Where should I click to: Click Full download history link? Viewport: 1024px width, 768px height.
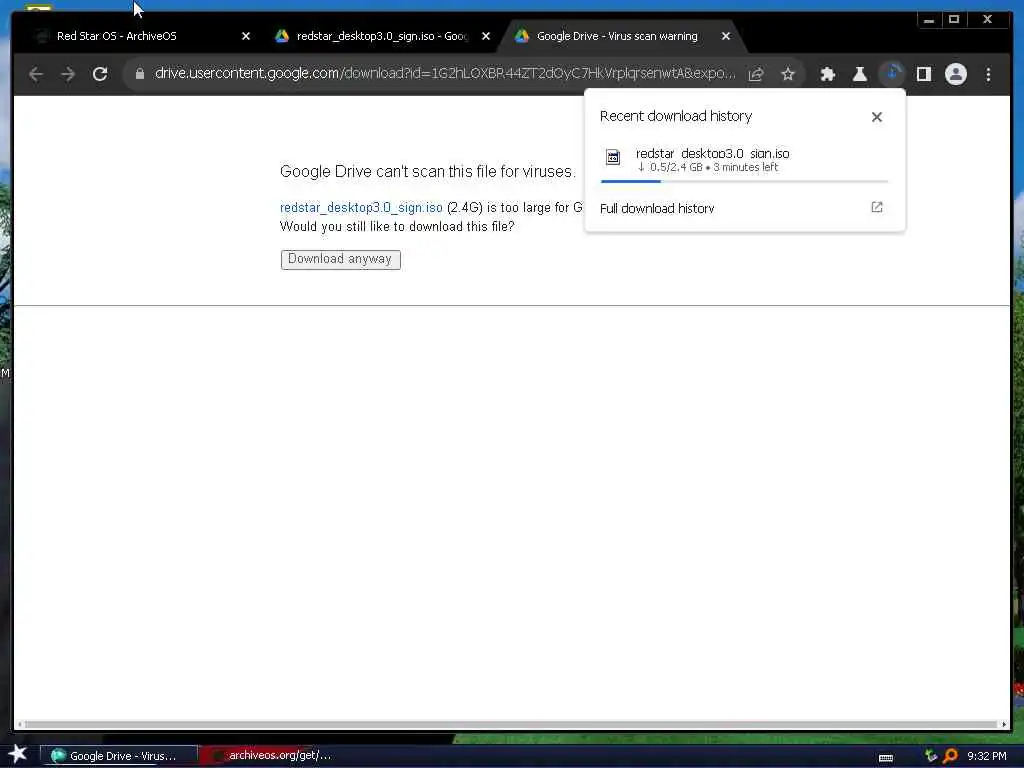[657, 208]
